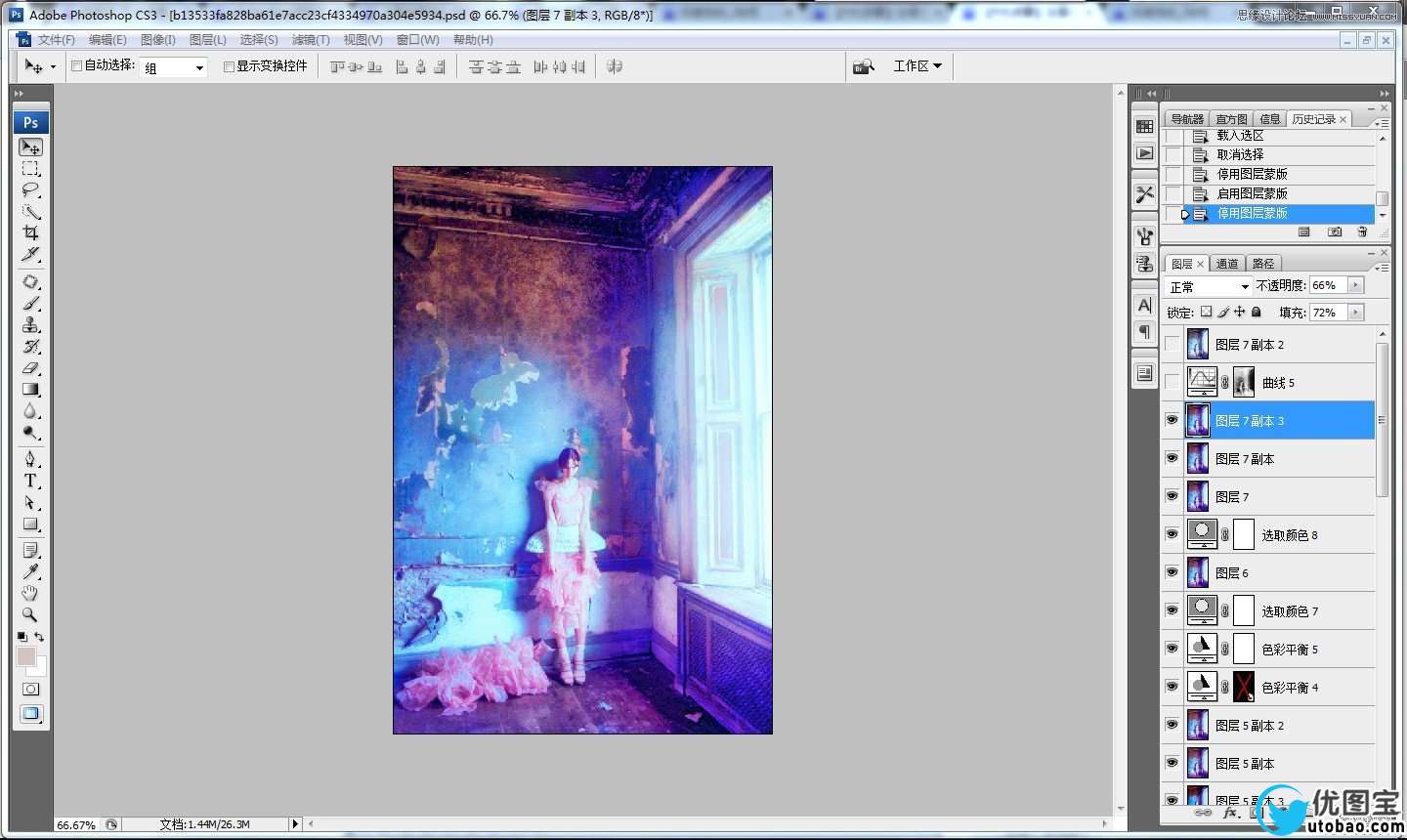The width and height of the screenshot is (1407, 840).
Task: Open the History panel options menu
Action: [x=1382, y=123]
